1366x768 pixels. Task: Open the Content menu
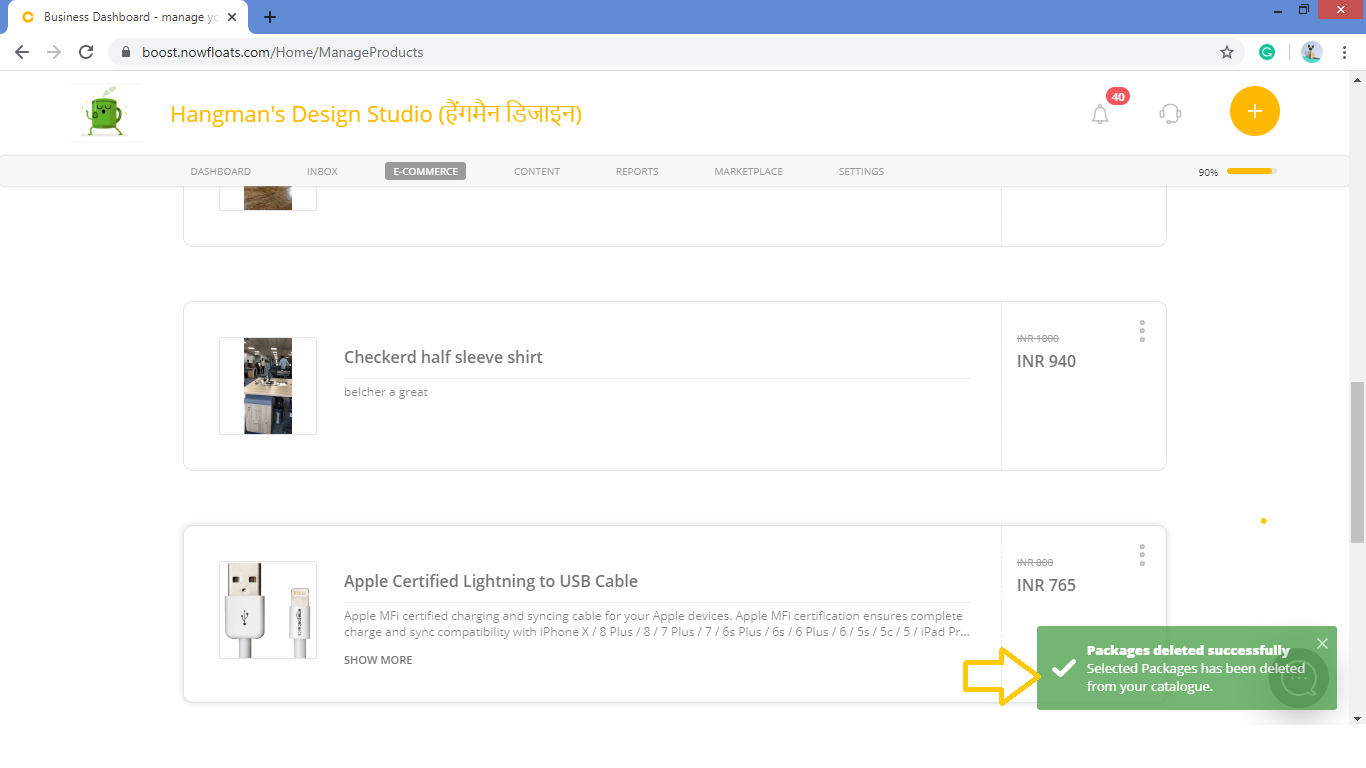(537, 172)
